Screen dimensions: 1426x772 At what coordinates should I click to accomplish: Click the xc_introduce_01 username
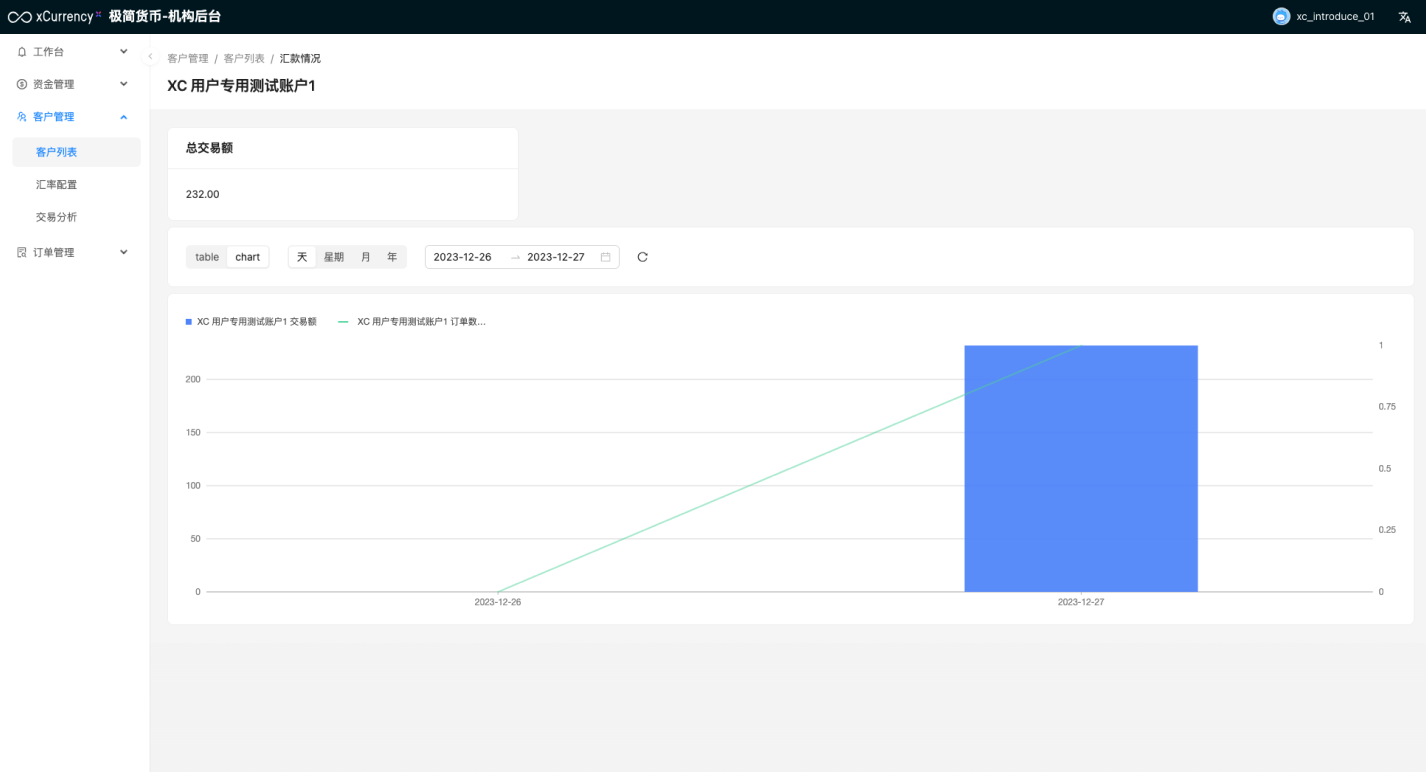1335,17
